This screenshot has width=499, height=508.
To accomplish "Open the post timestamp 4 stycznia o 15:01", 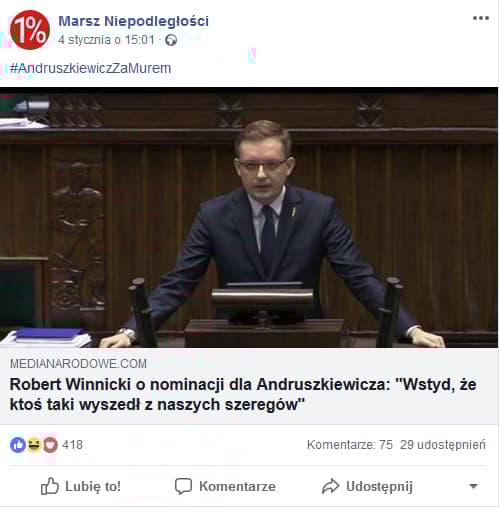I will (106, 40).
